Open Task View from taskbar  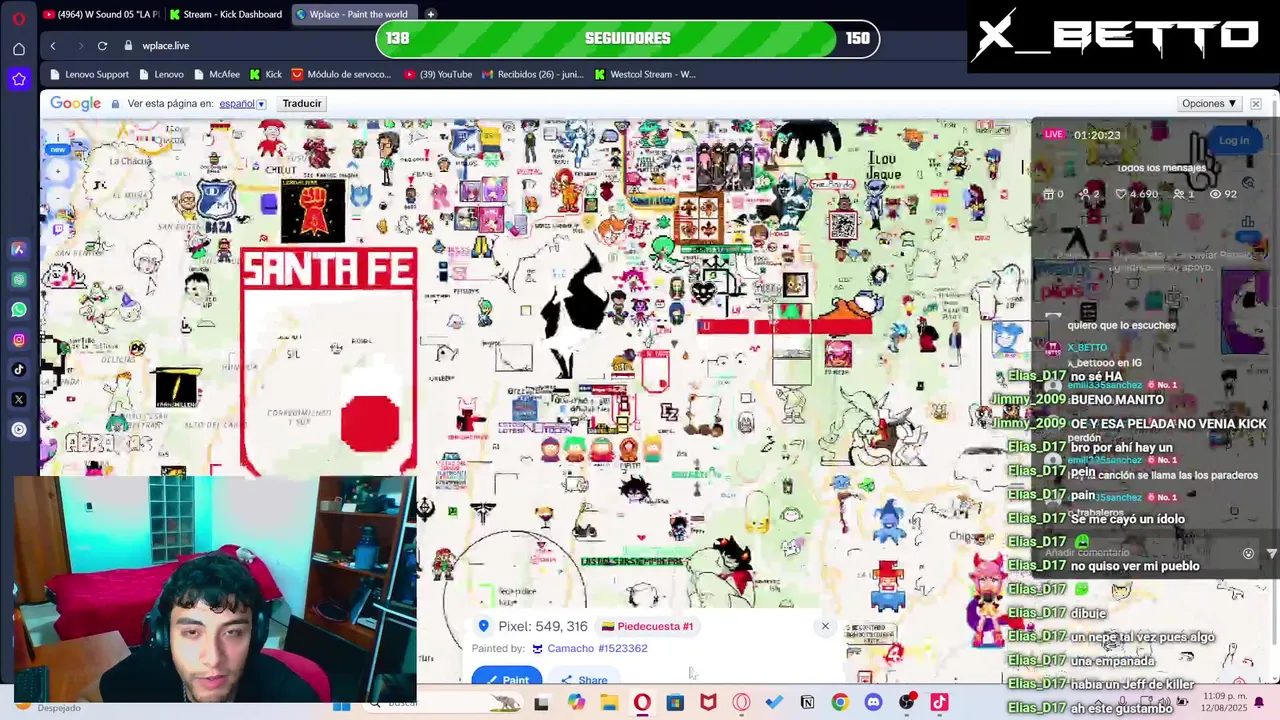541,703
